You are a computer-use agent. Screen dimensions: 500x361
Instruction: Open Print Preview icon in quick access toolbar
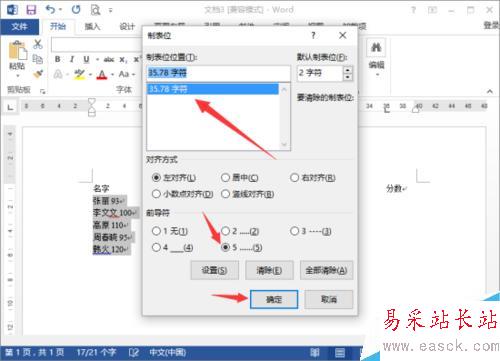tap(95, 10)
